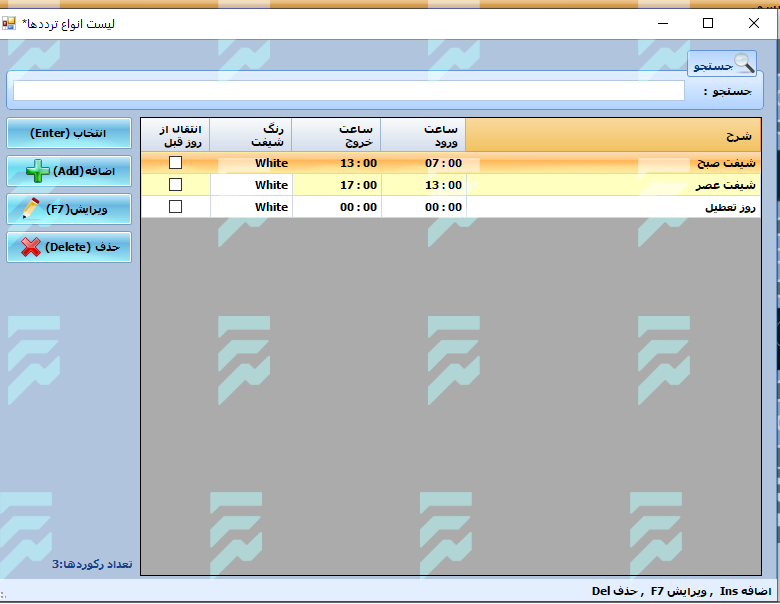Screen dimensions: 780x604
Task: Click the ساعت ورود column header
Action: coord(424,135)
